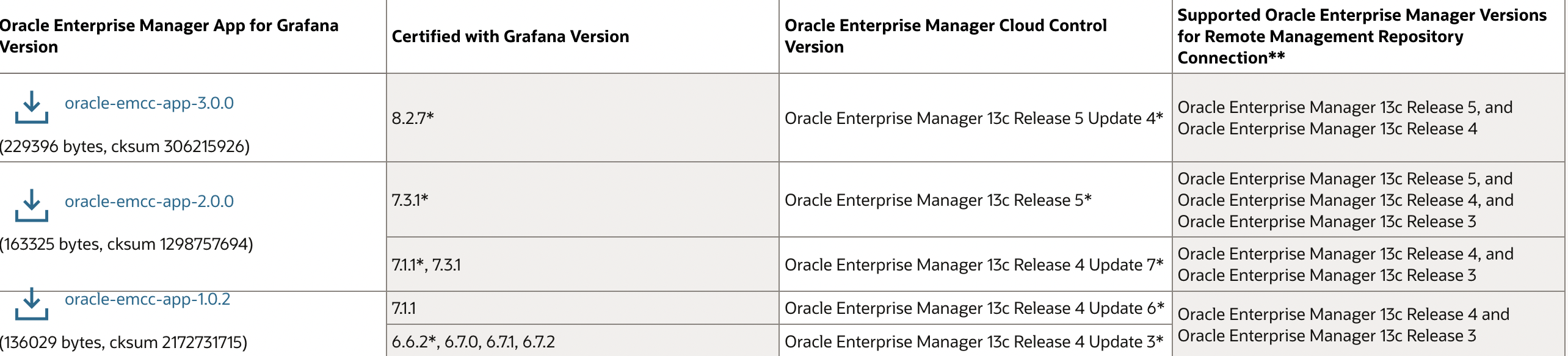Click the download icon for oracle-emcc-app-2.0.0
The width and height of the screenshot is (1568, 356).
(x=32, y=205)
